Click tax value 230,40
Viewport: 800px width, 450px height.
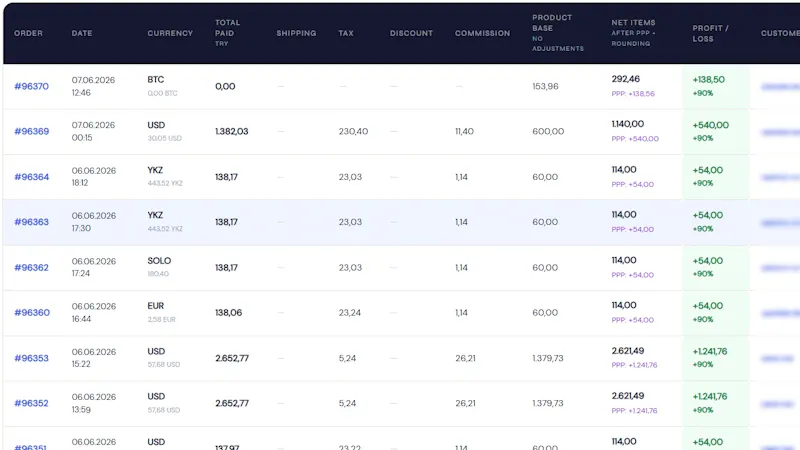click(x=353, y=131)
